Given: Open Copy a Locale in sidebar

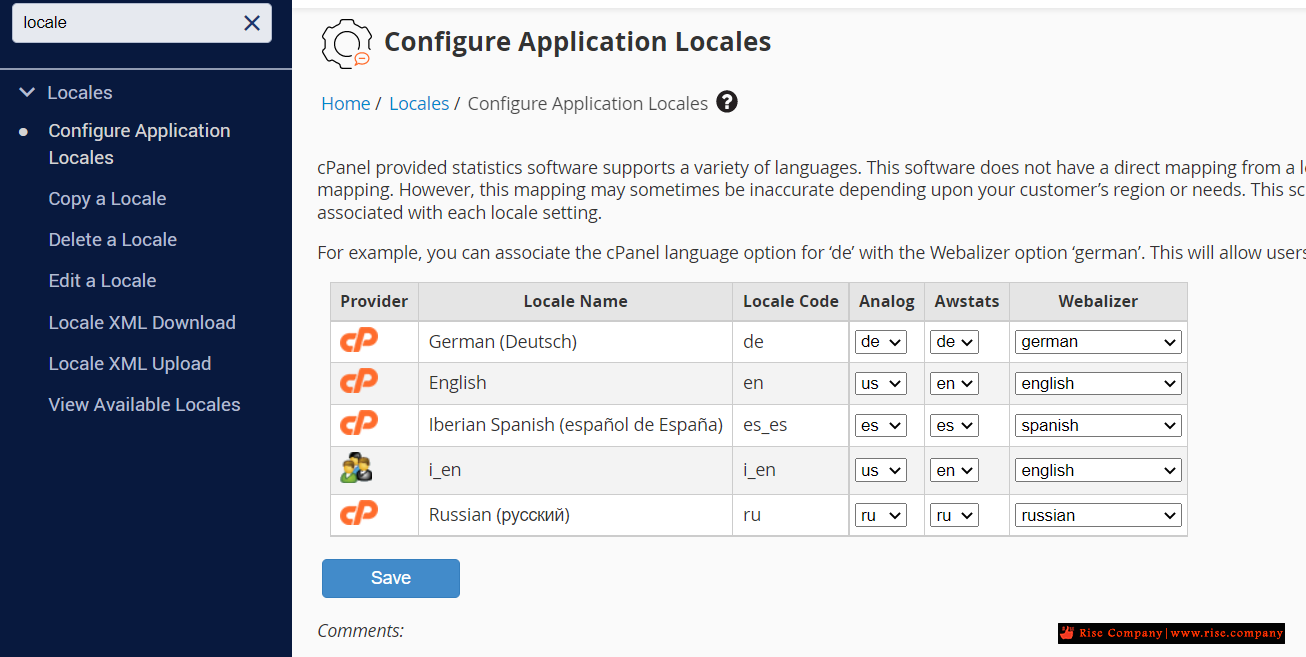Looking at the screenshot, I should [107, 199].
